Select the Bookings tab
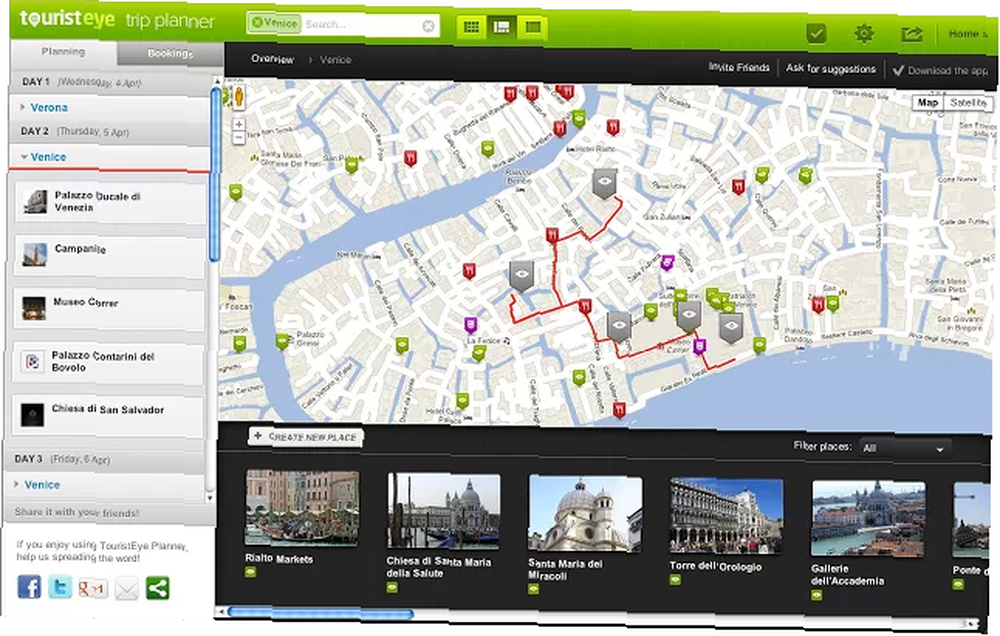This screenshot has height=636, width=1000. (x=170, y=54)
